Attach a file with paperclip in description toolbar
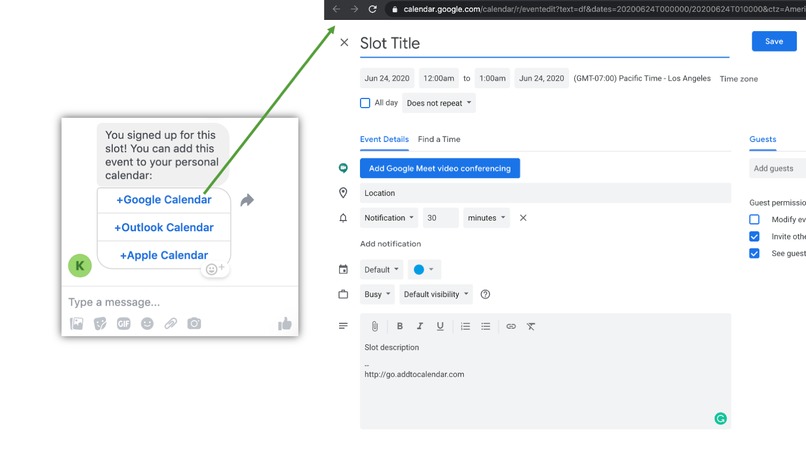Image resolution: width=806 pixels, height=454 pixels. [375, 326]
